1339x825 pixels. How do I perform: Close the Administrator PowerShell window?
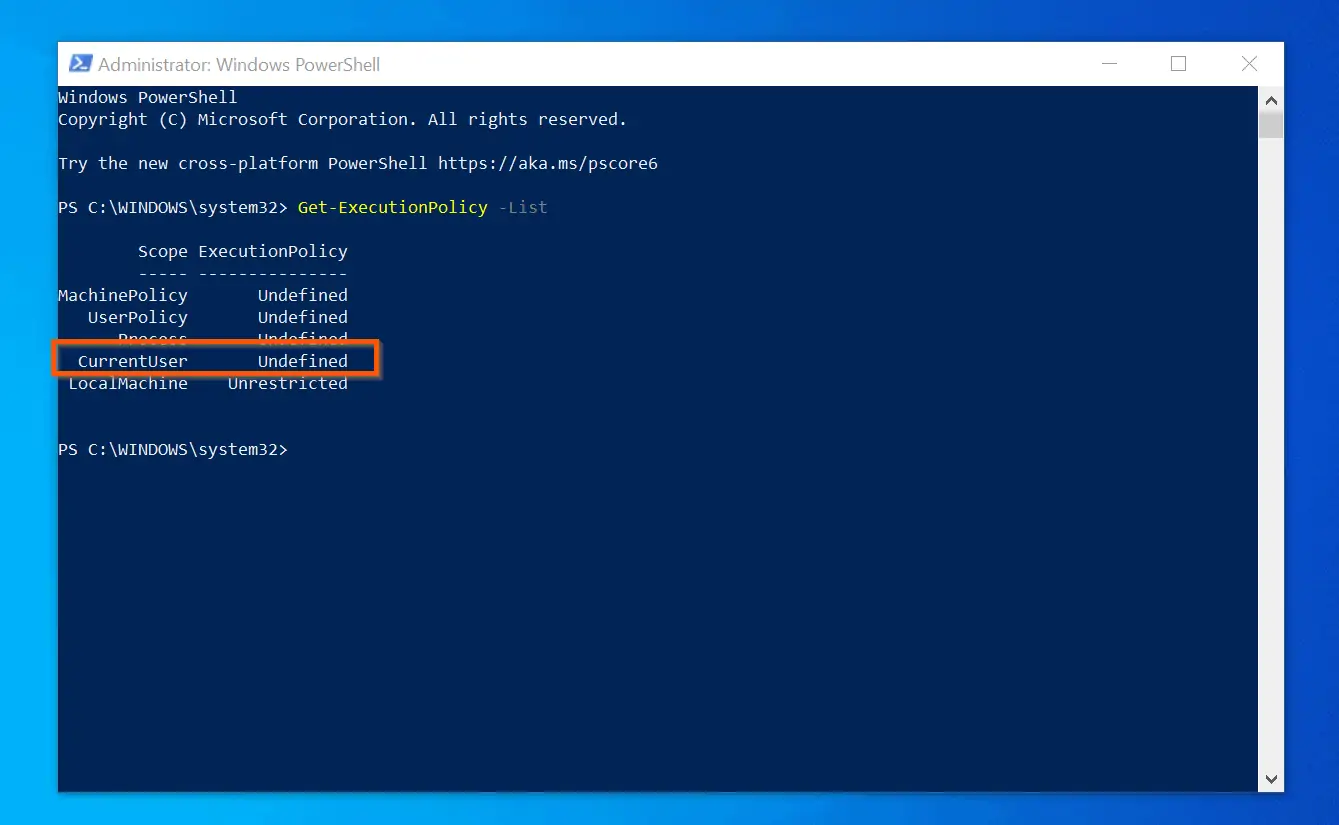coord(1249,64)
